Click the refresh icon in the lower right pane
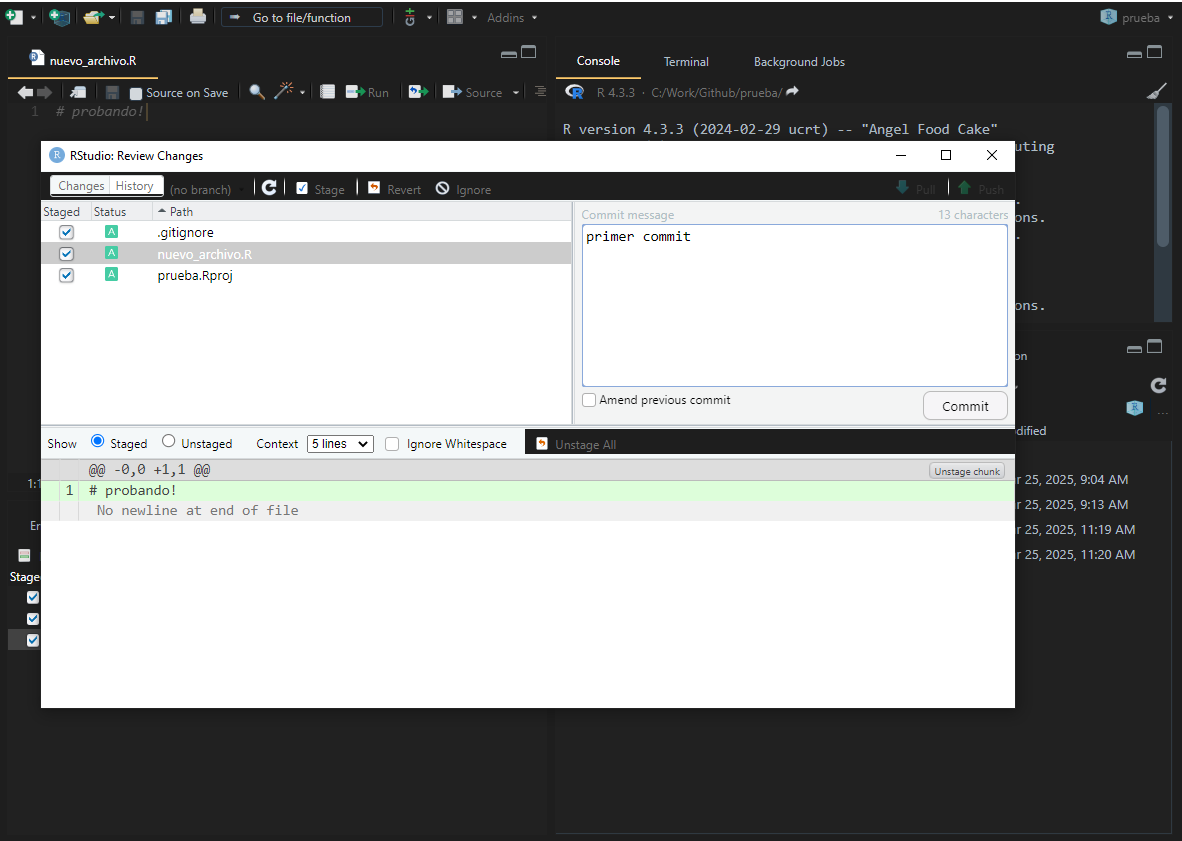This screenshot has width=1182, height=841. (1159, 385)
